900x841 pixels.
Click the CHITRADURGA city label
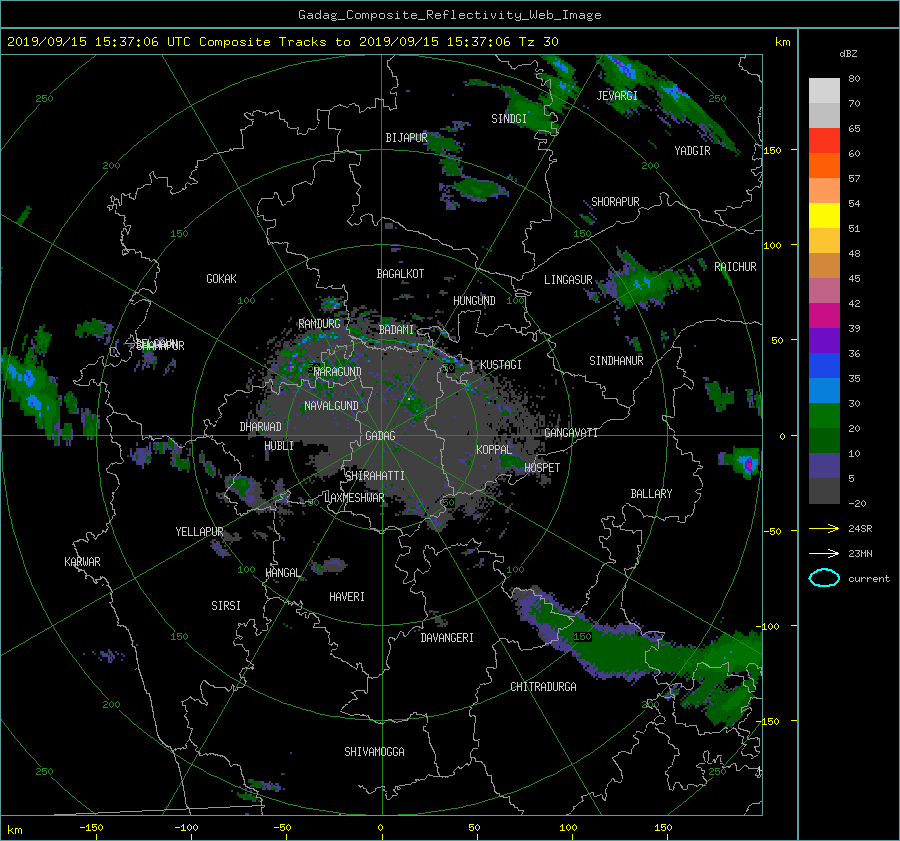click(x=543, y=687)
